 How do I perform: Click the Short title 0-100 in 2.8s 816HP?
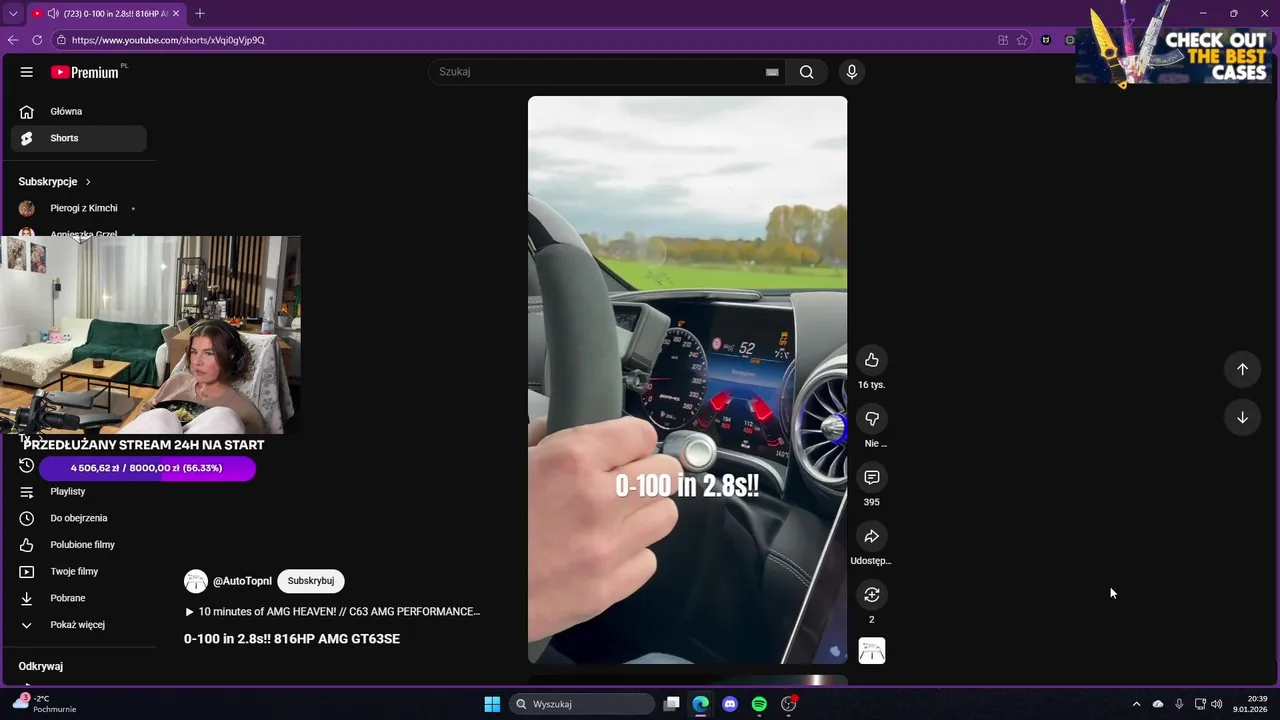tap(292, 639)
